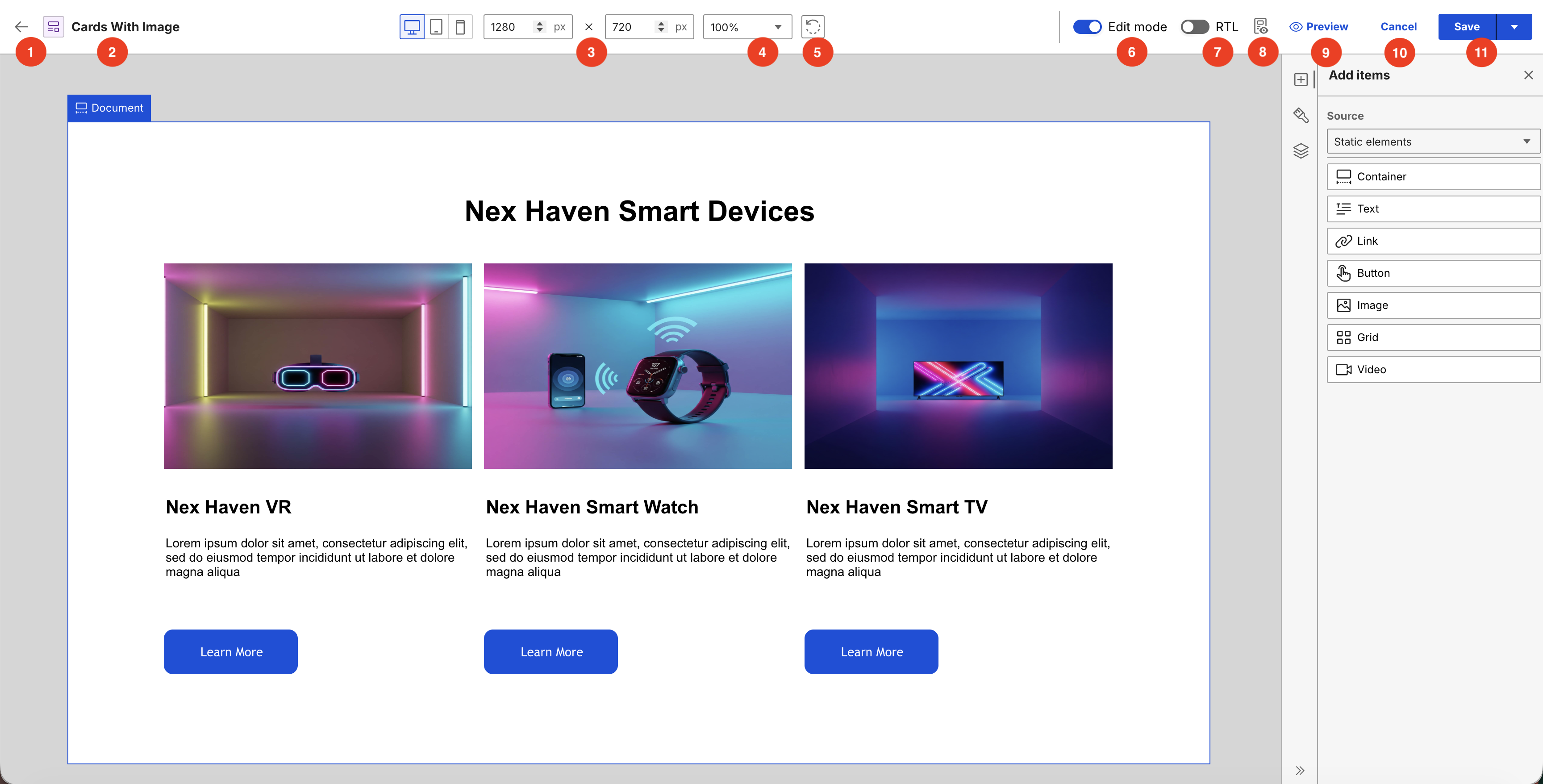Viewport: 1543px width, 784px height.
Task: Add a Button element
Action: [1433, 273]
